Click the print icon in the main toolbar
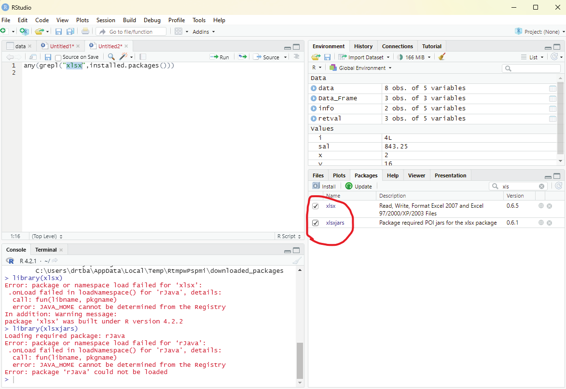Screen dimensions: 566x389 [85, 31]
